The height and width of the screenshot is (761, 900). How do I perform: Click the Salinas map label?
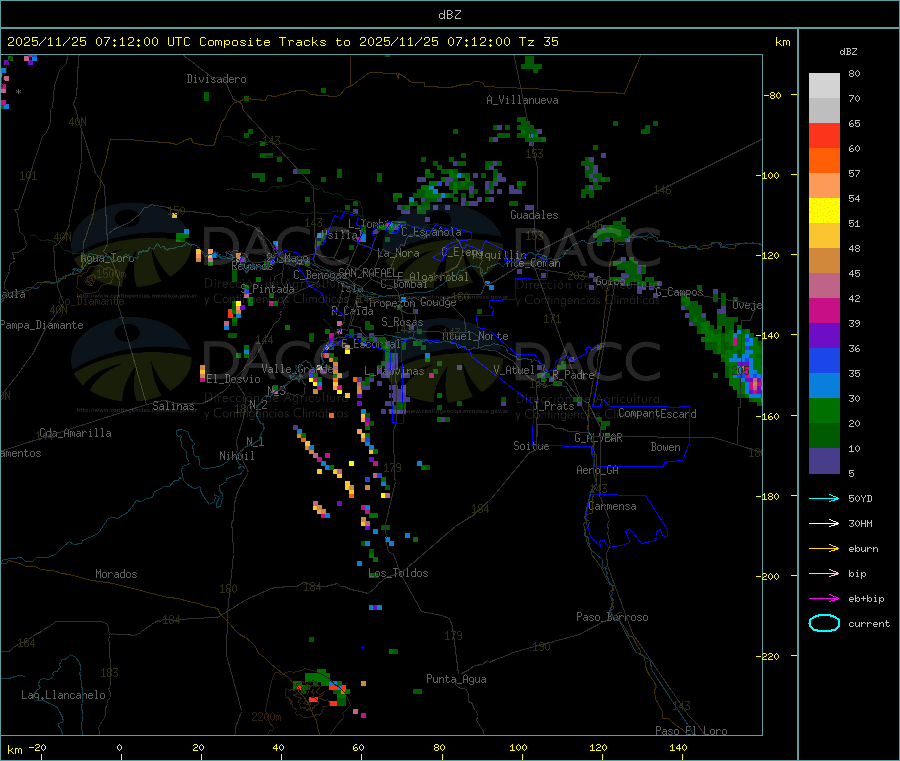point(173,406)
